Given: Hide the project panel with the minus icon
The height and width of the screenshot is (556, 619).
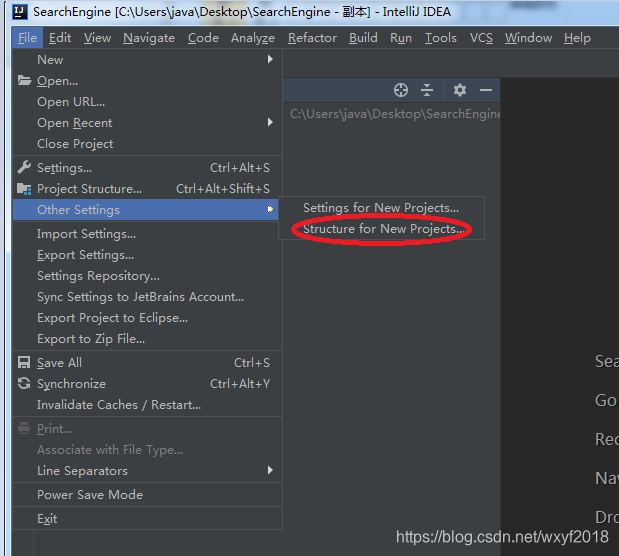Looking at the screenshot, I should pos(486,90).
